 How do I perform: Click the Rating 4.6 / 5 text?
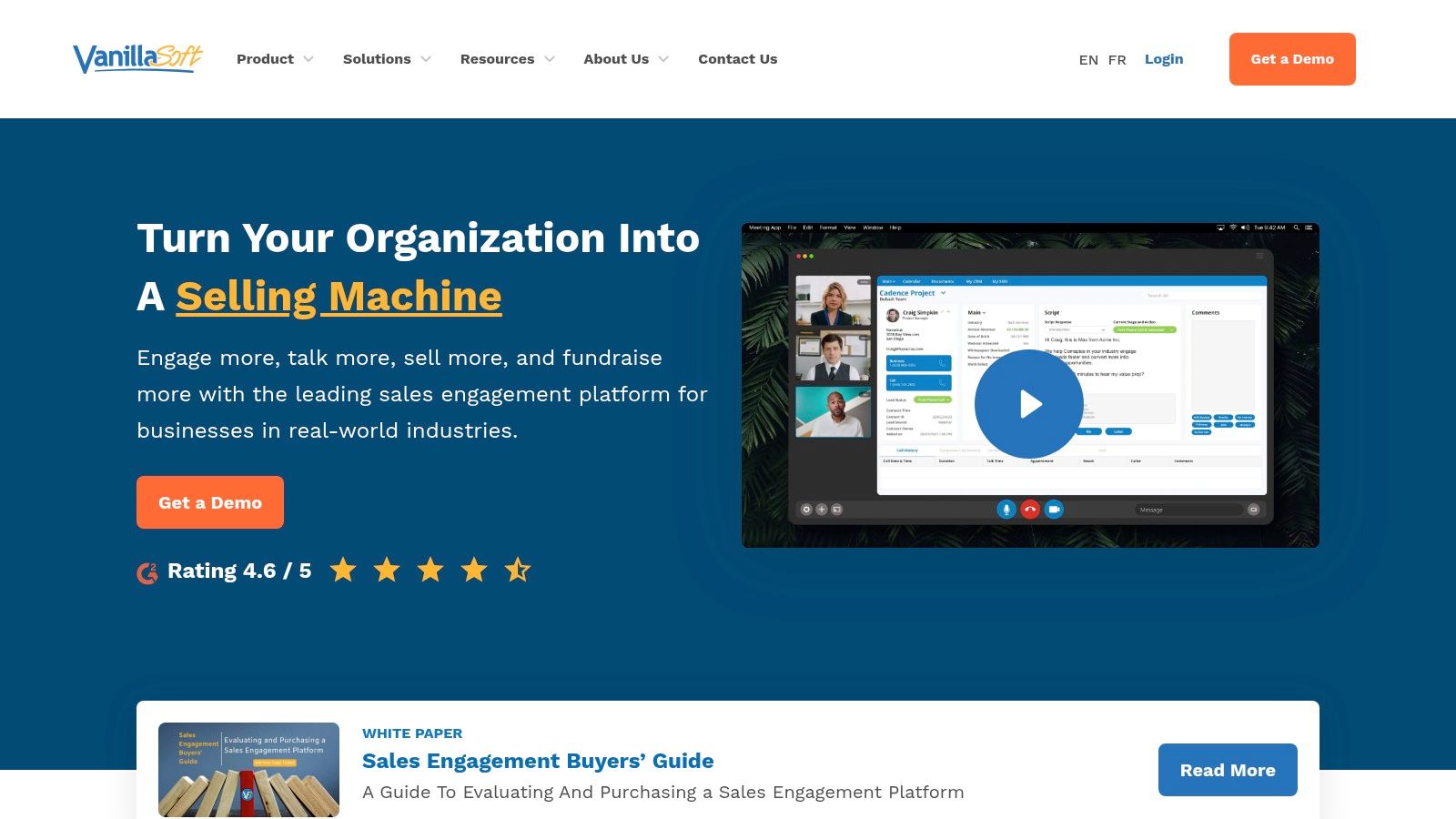point(239,571)
